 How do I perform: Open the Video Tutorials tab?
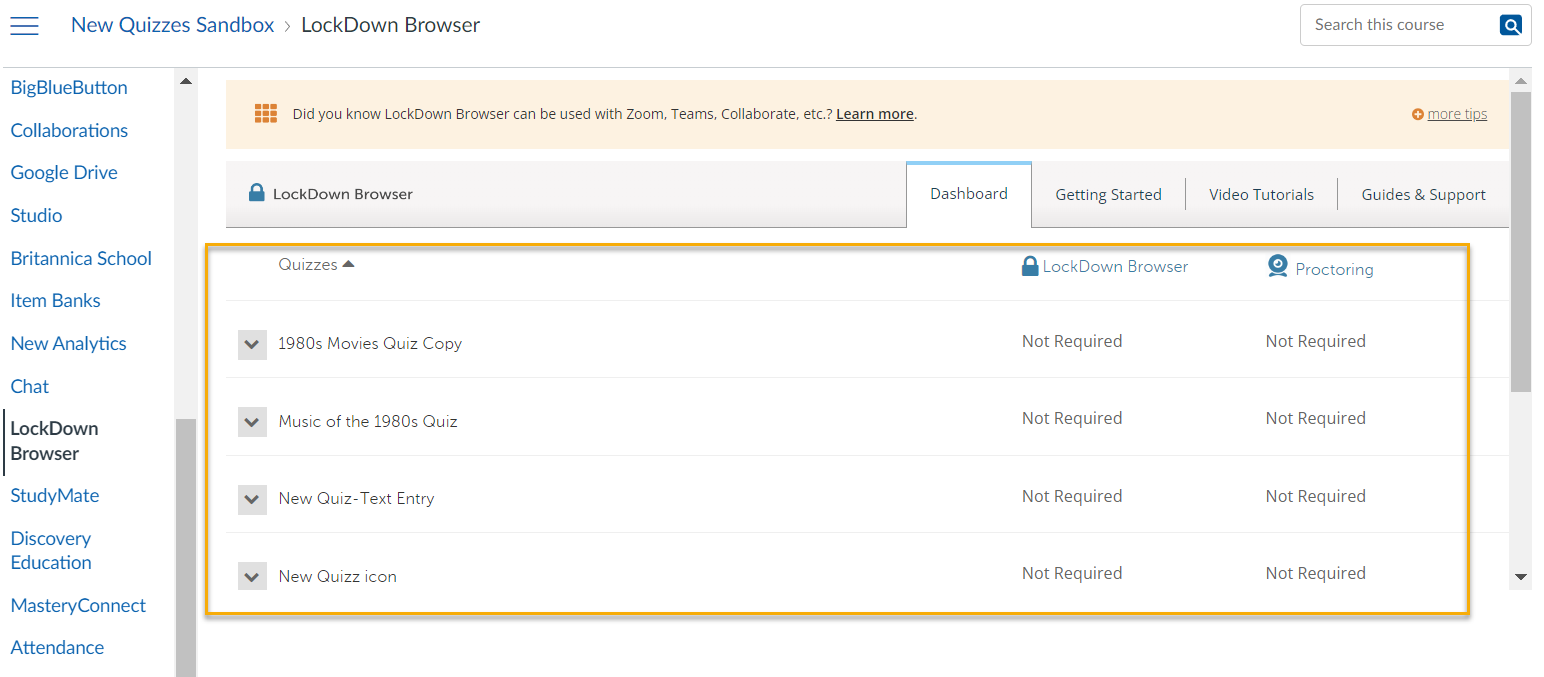[1261, 195]
